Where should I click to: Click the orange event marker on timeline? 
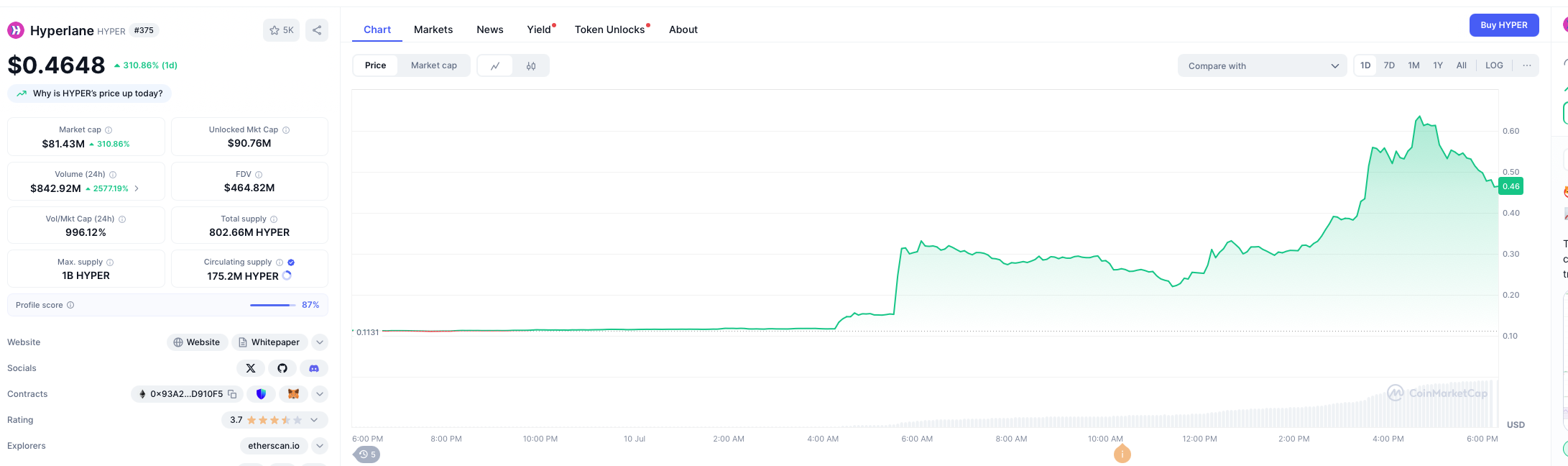(1122, 454)
